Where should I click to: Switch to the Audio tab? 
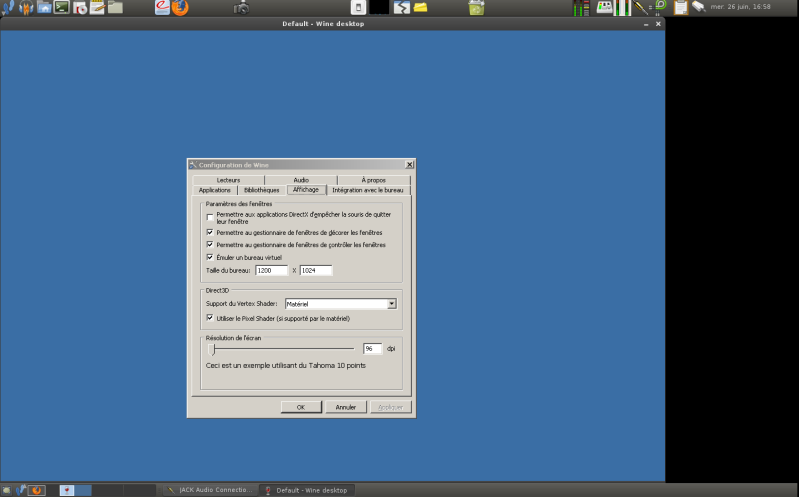301,180
